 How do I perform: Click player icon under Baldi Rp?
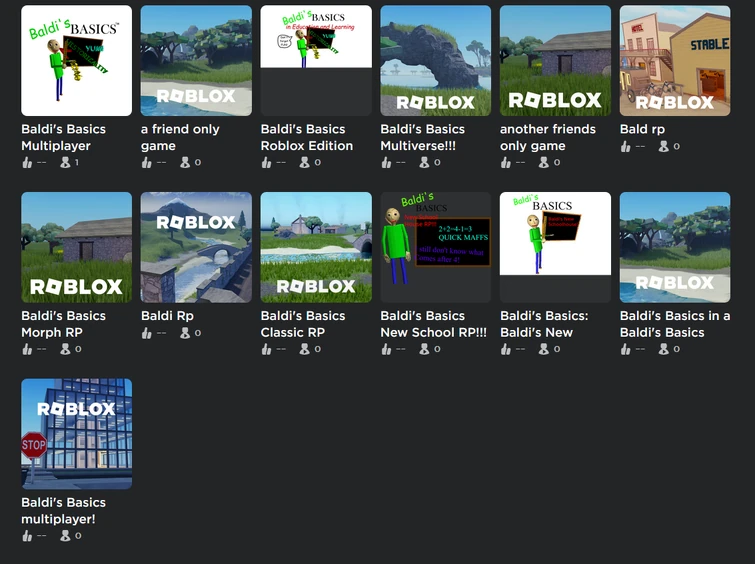pos(185,333)
